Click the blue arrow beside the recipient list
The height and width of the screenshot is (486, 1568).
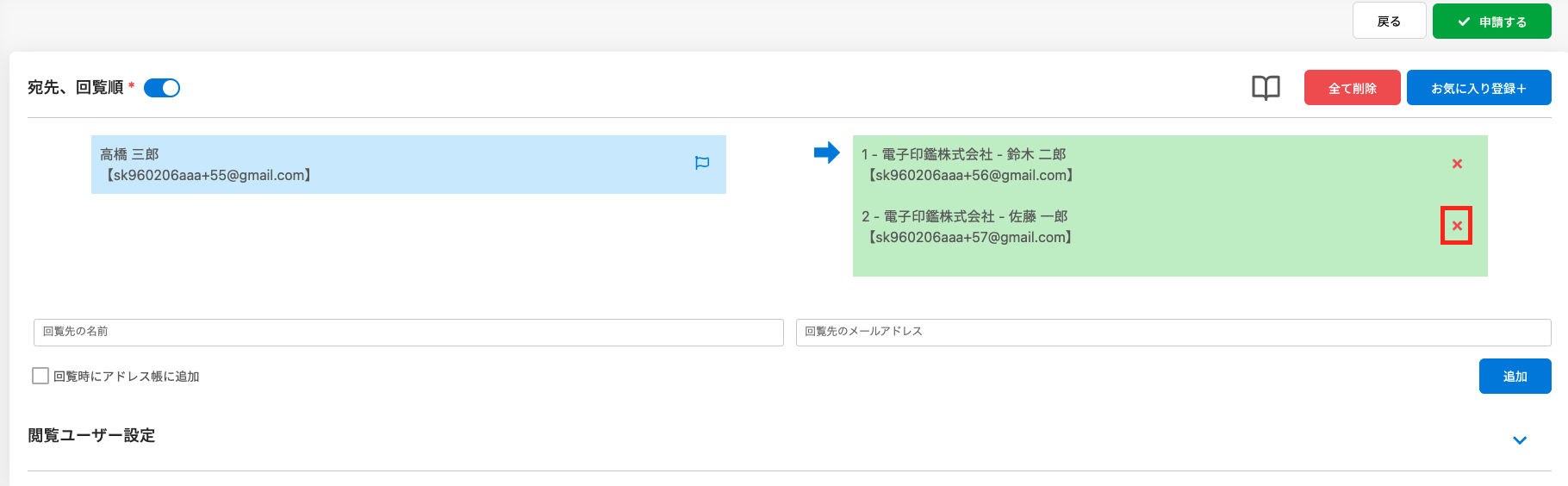tap(826, 153)
